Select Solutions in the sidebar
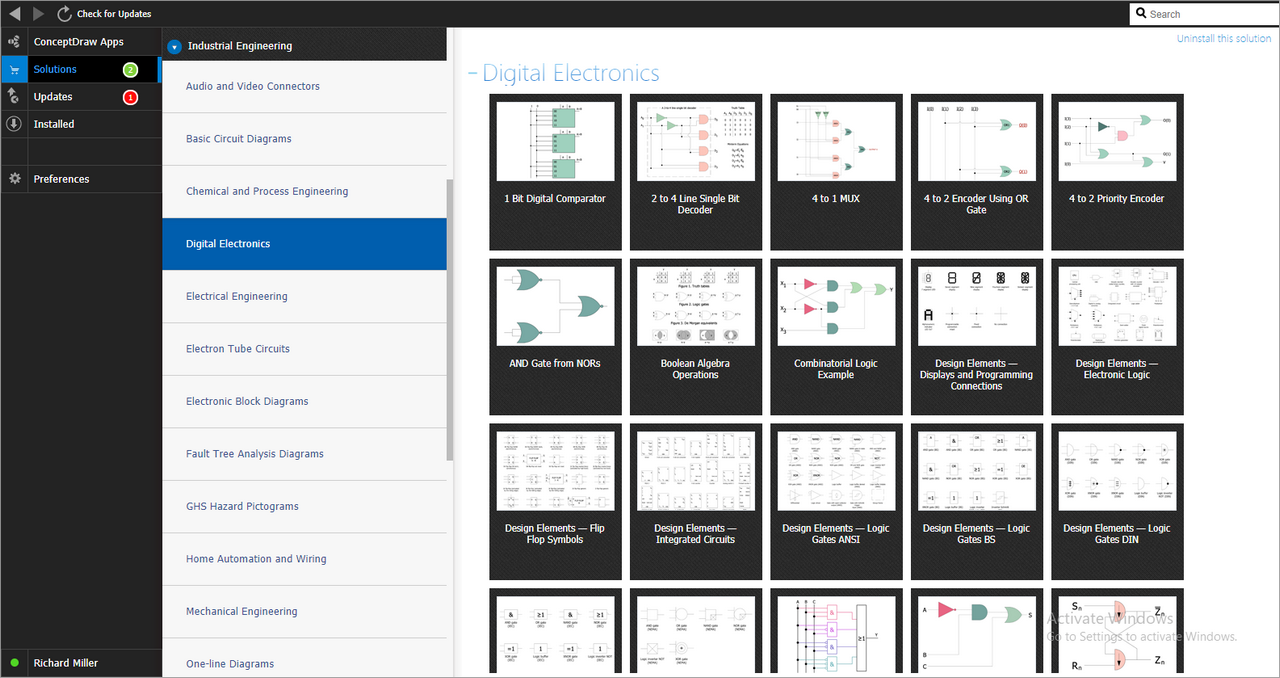The width and height of the screenshot is (1280, 678). [55, 69]
